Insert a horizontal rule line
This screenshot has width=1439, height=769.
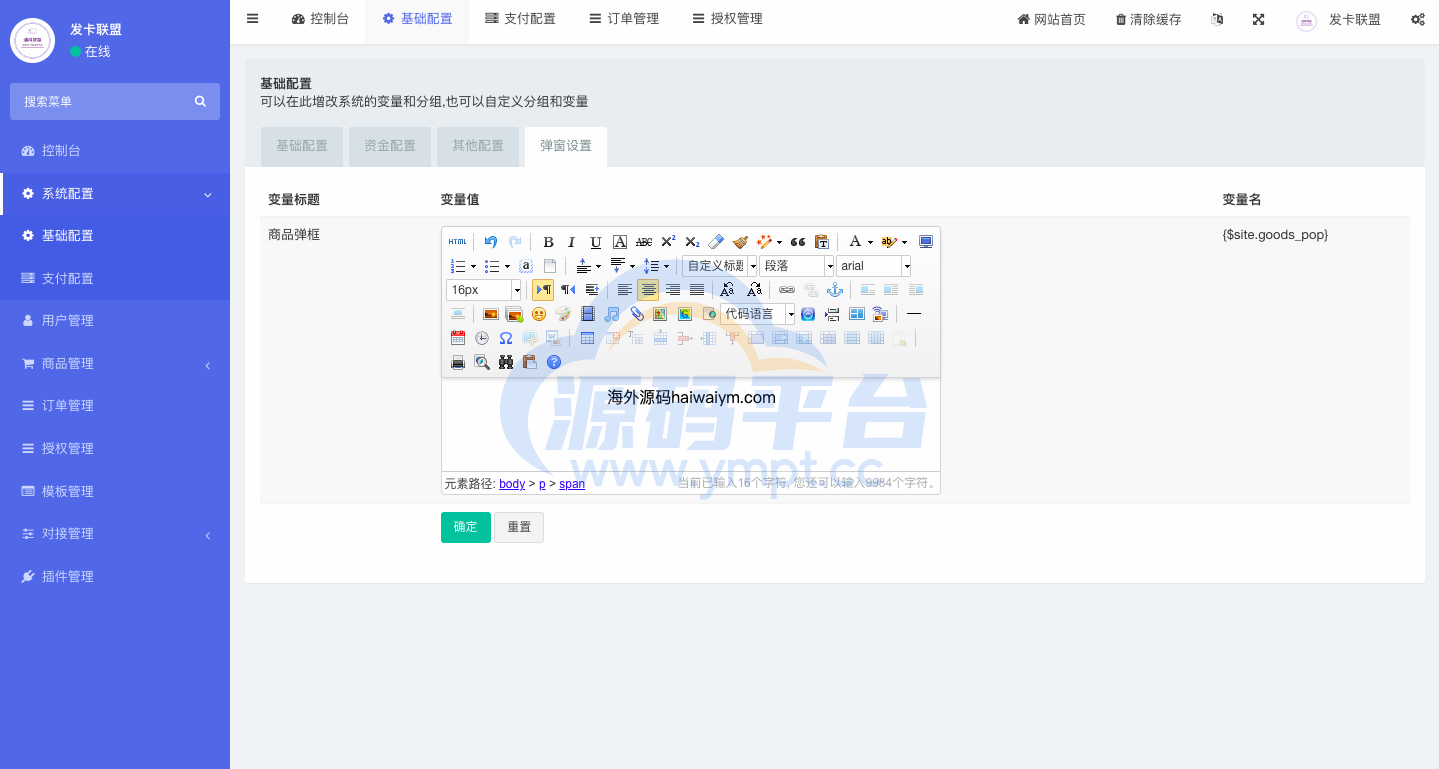coord(913,314)
